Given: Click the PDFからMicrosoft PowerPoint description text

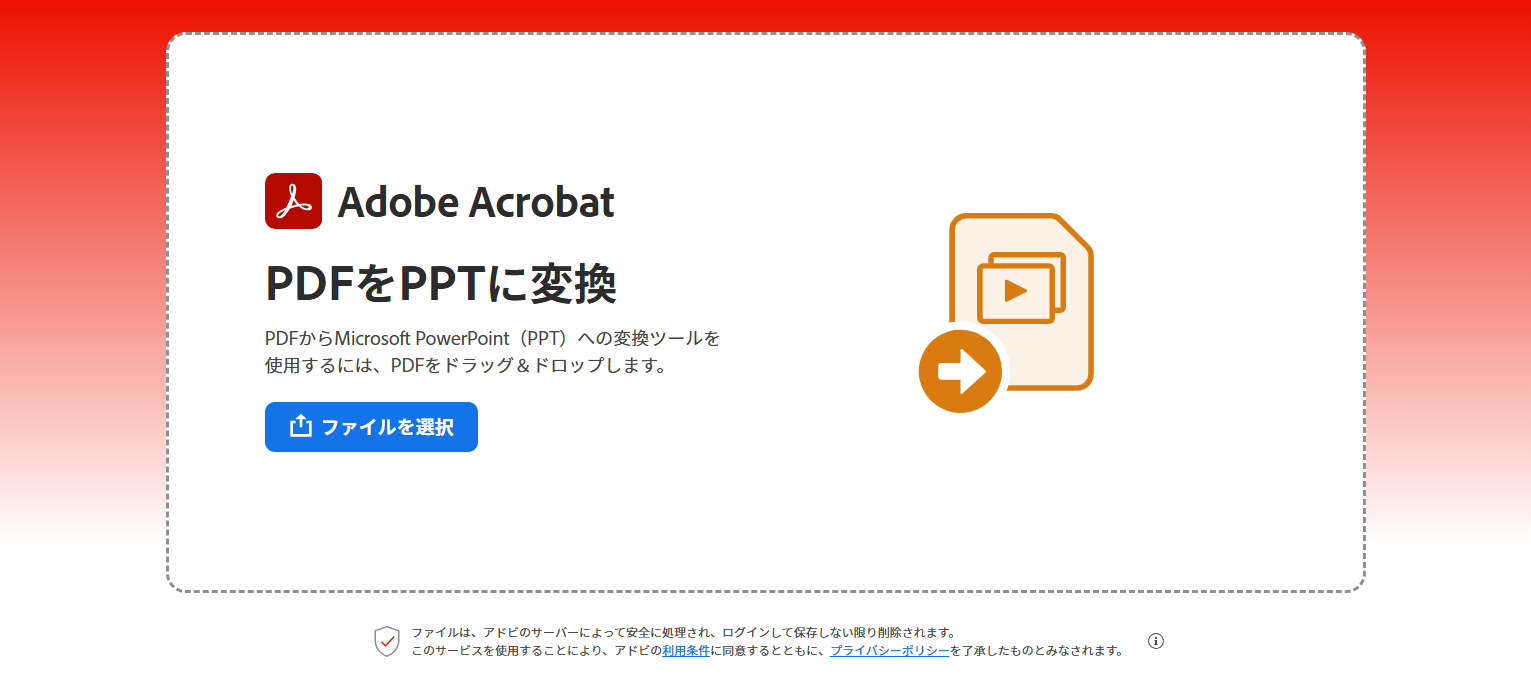Looking at the screenshot, I should tap(492, 351).
